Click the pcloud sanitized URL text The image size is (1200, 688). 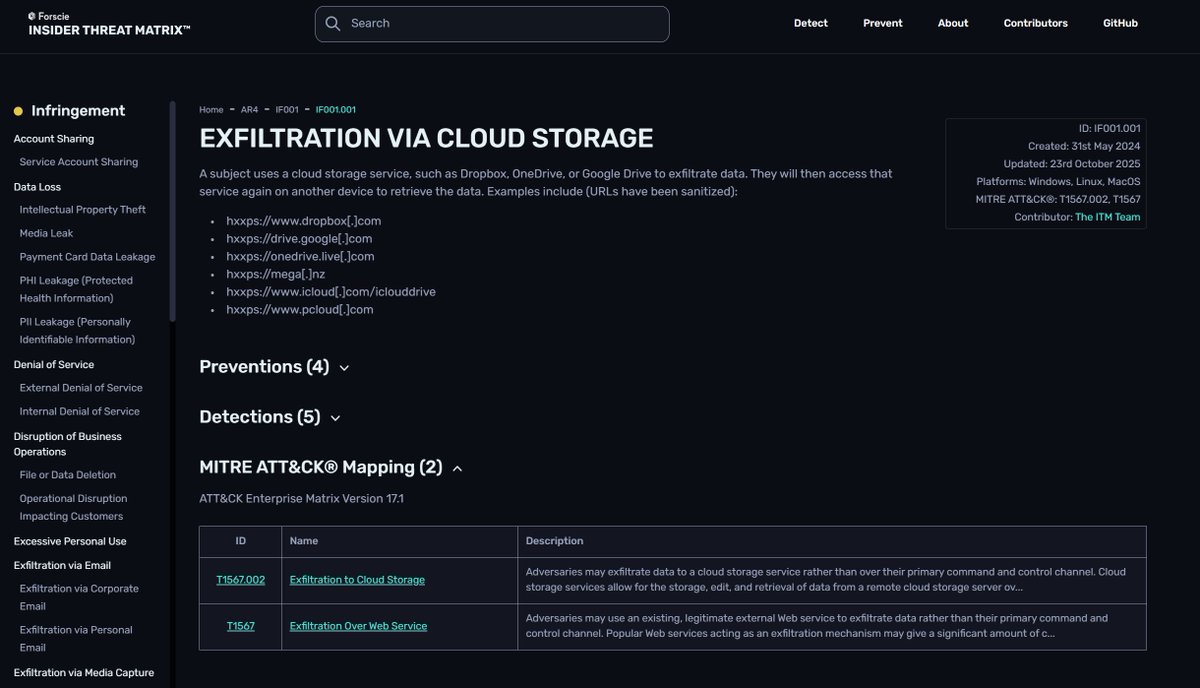tap(300, 310)
